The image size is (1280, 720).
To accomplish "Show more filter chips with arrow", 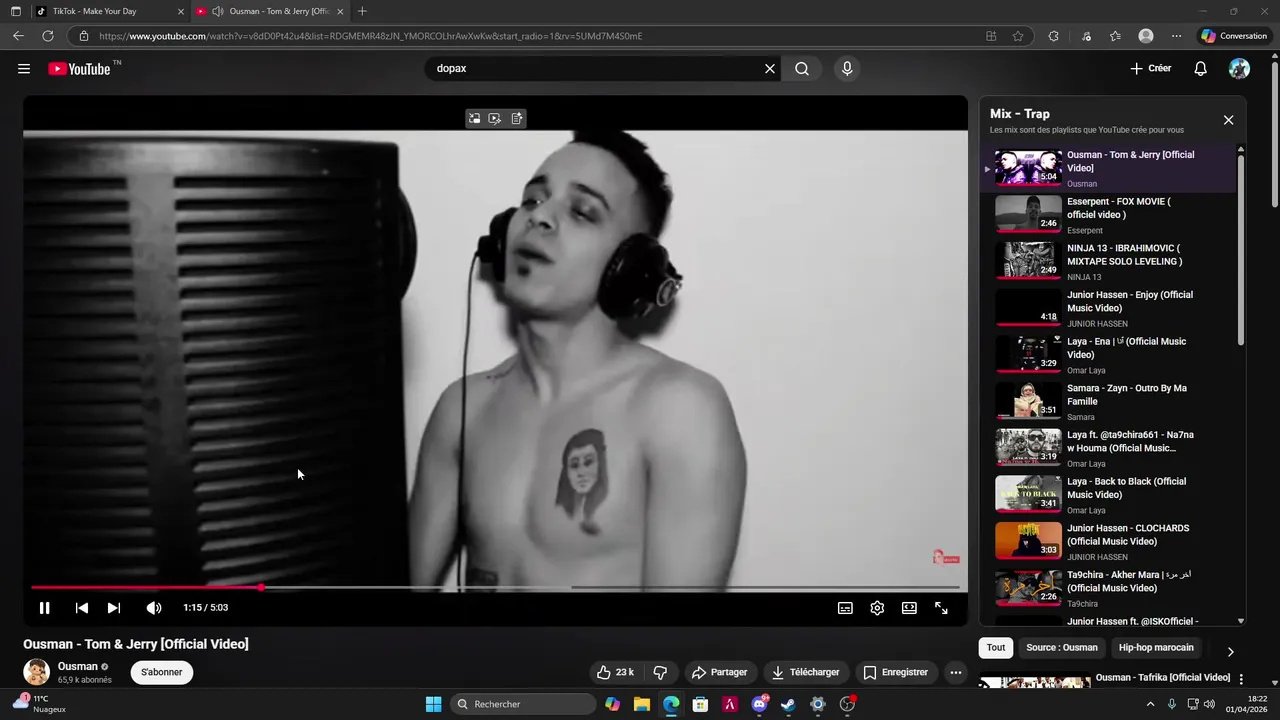I will (1231, 651).
